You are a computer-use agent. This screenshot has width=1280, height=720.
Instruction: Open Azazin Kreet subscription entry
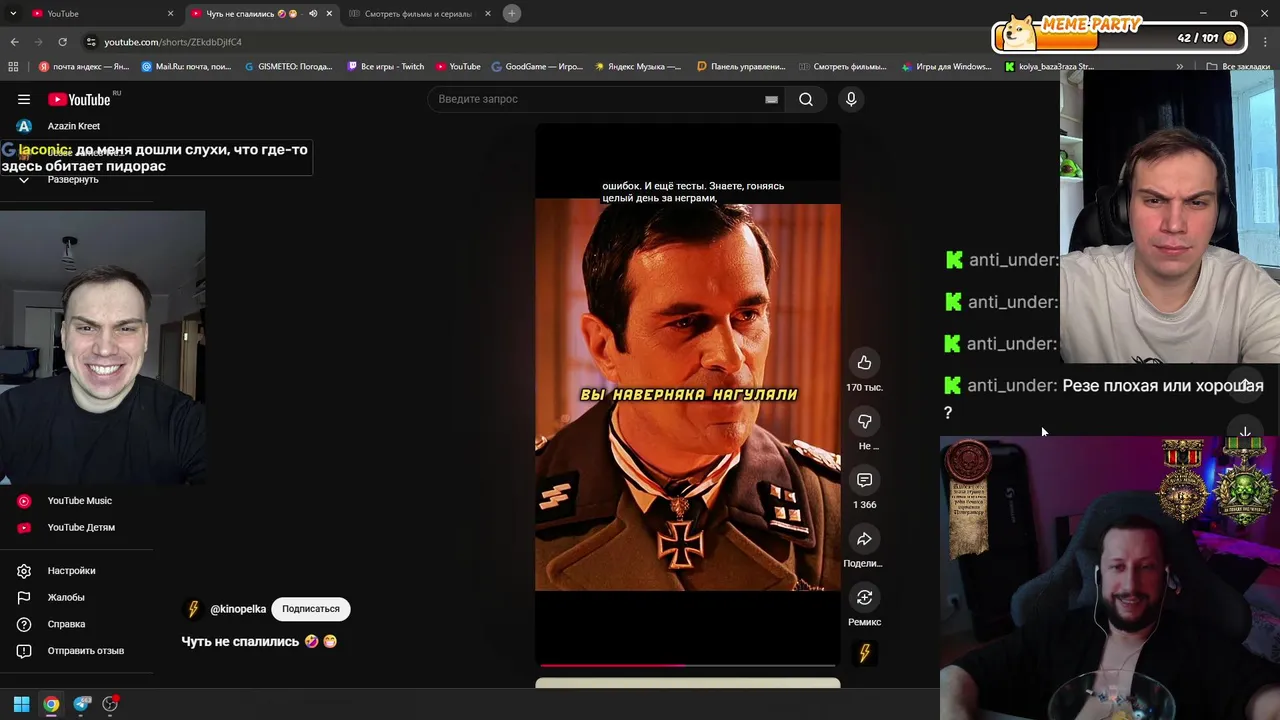(x=75, y=126)
